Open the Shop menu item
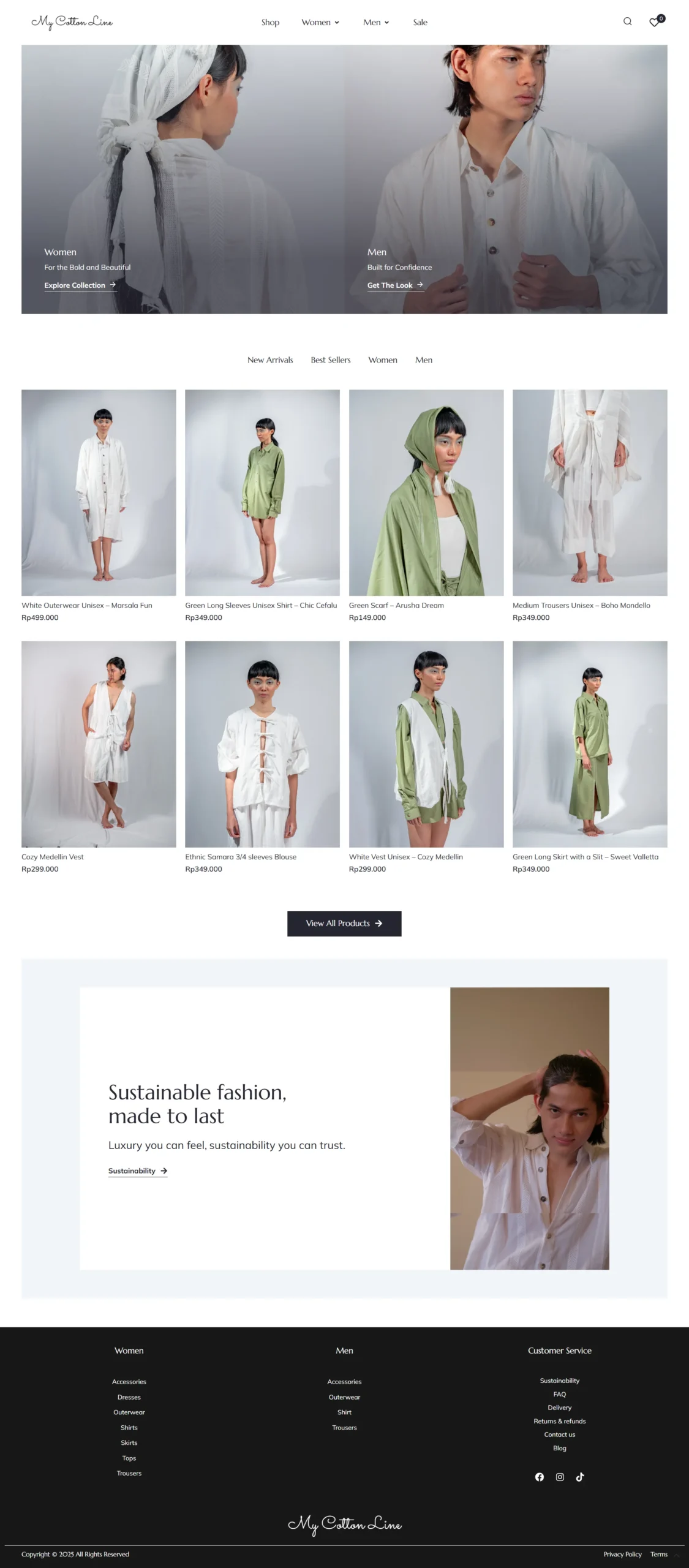This screenshot has width=689, height=1568. (270, 22)
